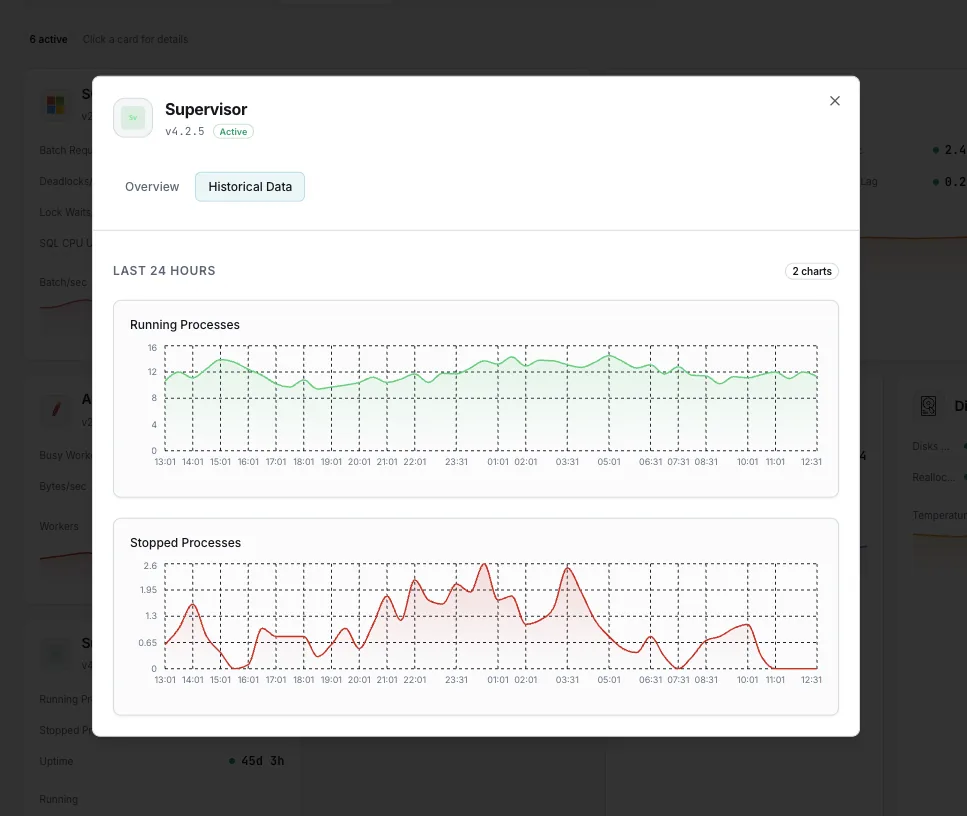Click the disk drive icon on right

click(928, 406)
